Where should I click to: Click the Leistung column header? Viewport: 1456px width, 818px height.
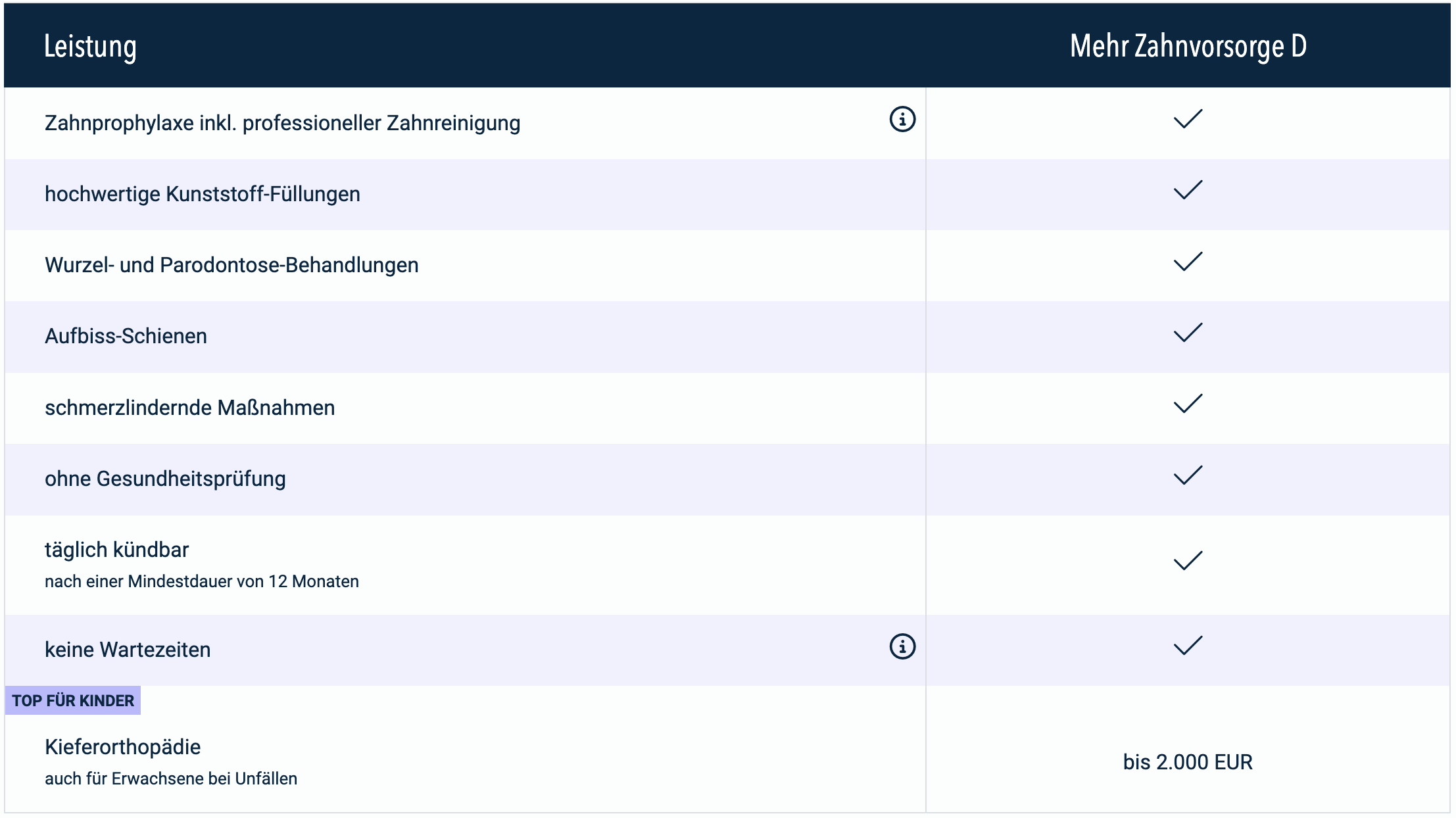tap(90, 47)
